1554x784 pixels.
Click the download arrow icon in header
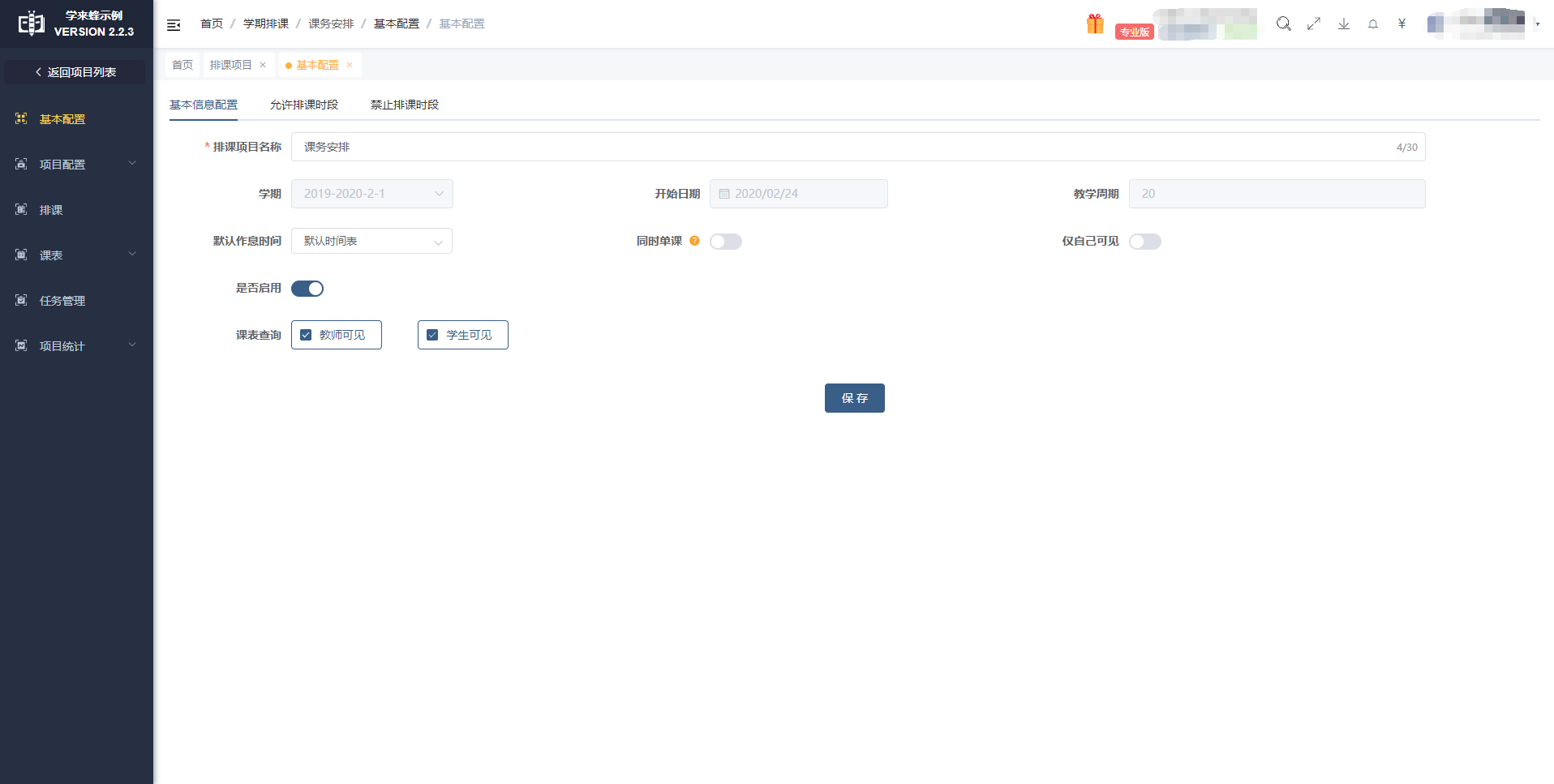pyautogui.click(x=1344, y=24)
